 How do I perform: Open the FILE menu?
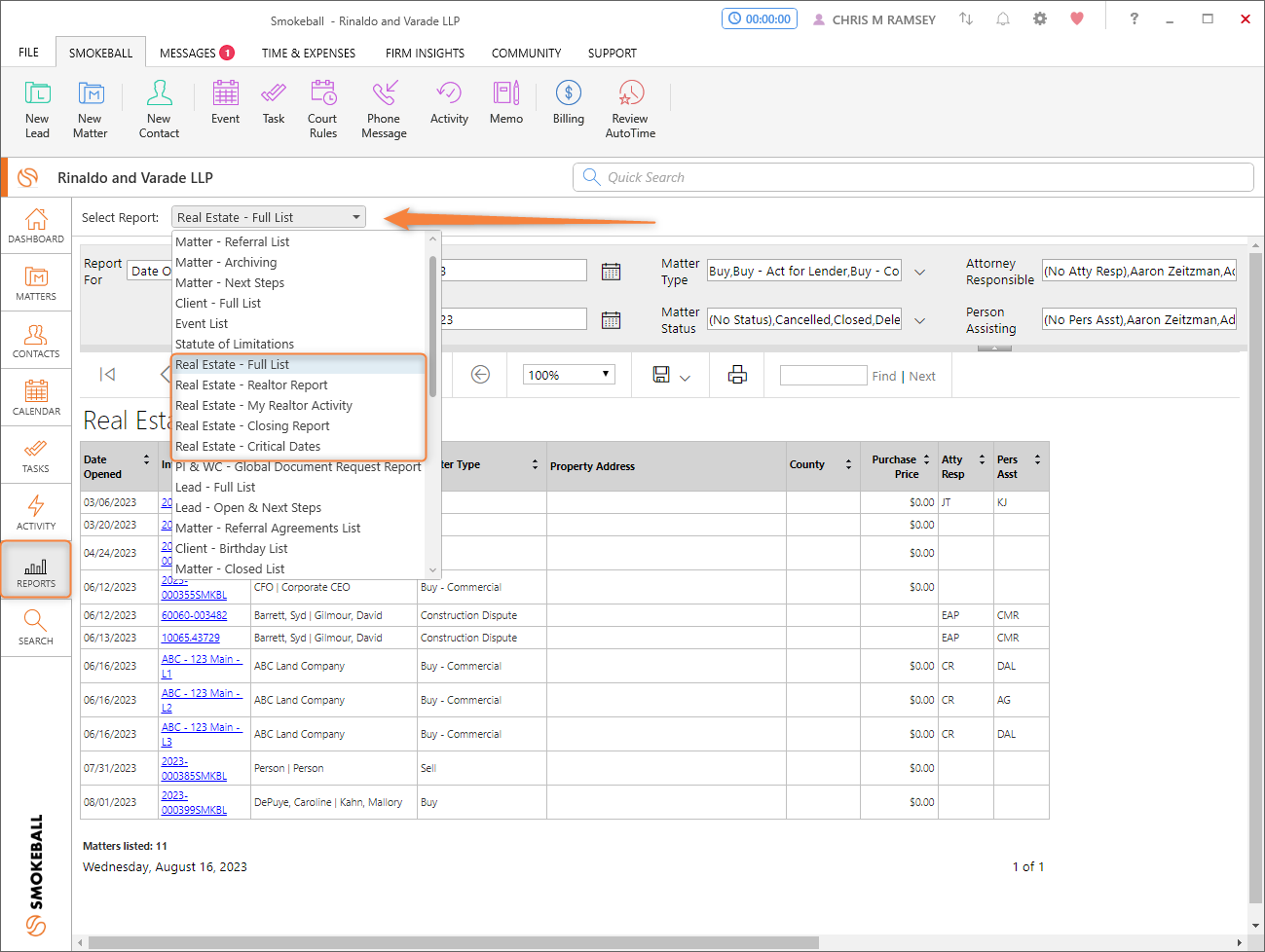(29, 53)
